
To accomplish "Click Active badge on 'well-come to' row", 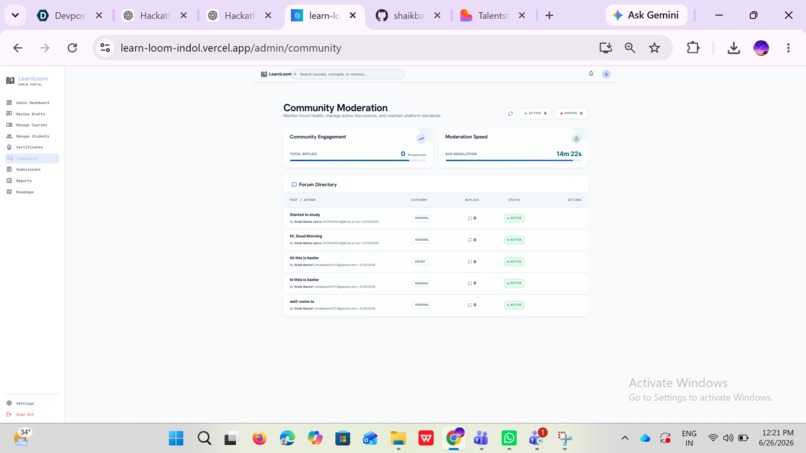I will [x=514, y=305].
